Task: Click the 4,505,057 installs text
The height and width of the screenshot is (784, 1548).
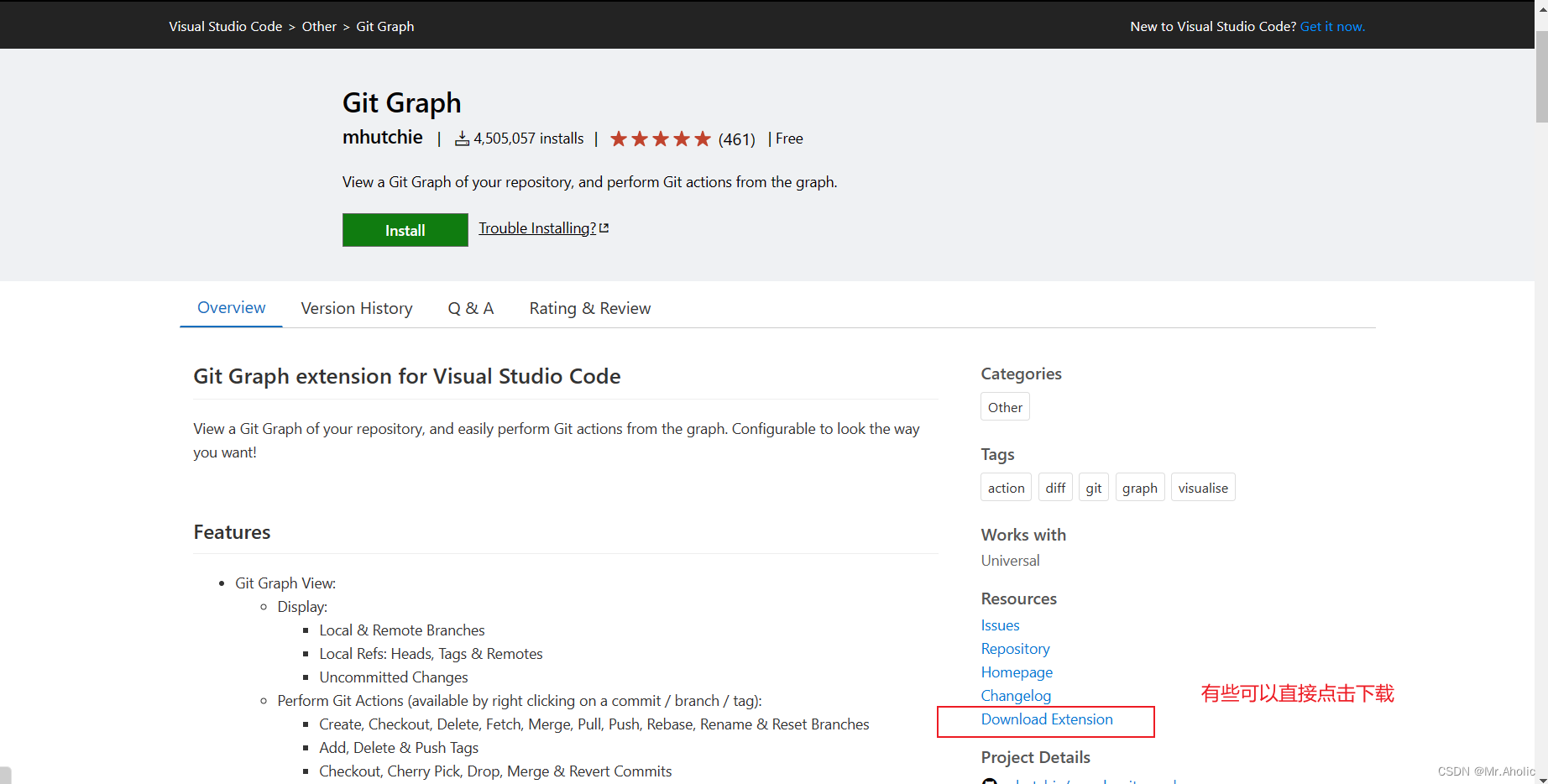Action: click(528, 139)
